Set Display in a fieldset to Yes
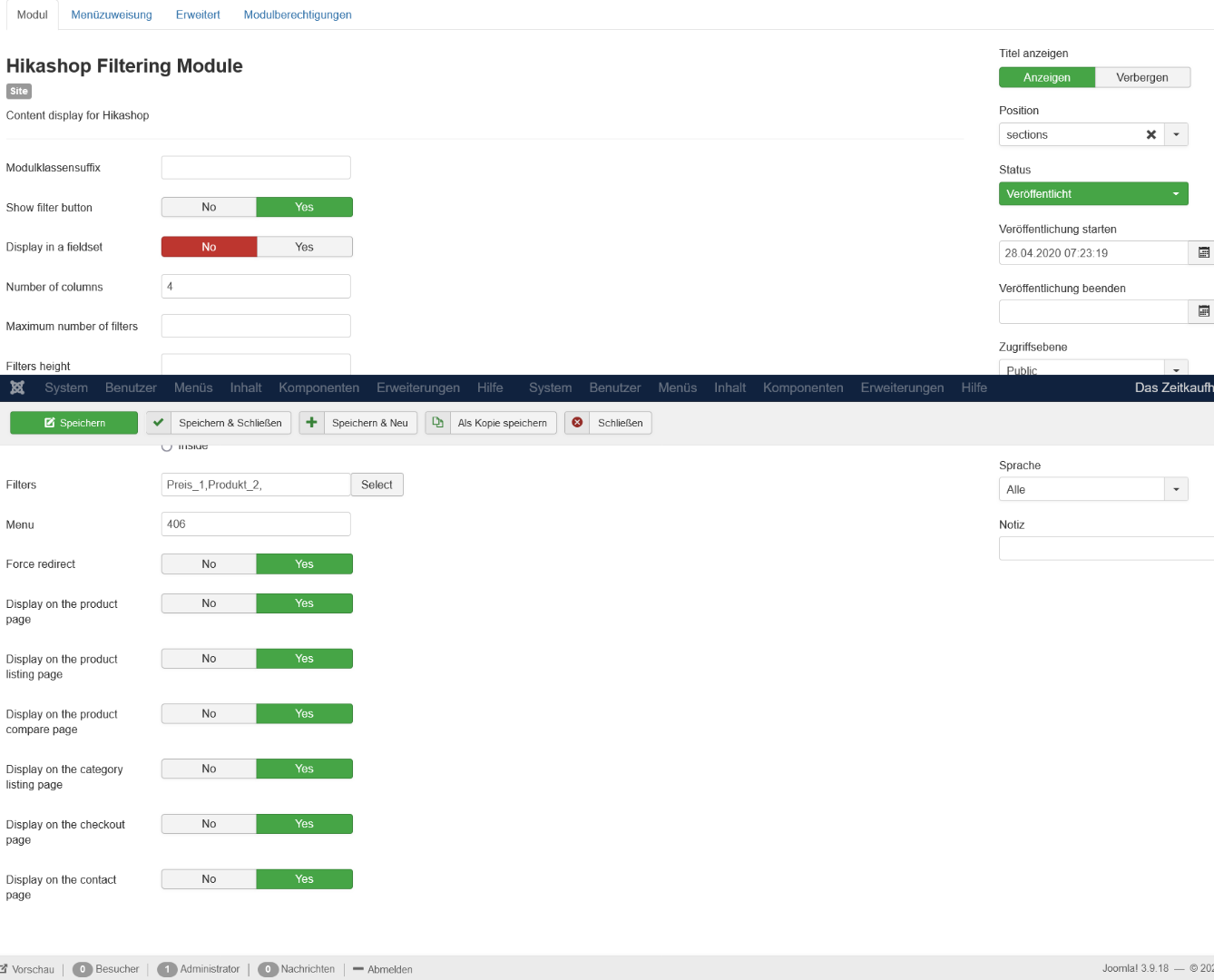1214x980 pixels. click(x=305, y=247)
